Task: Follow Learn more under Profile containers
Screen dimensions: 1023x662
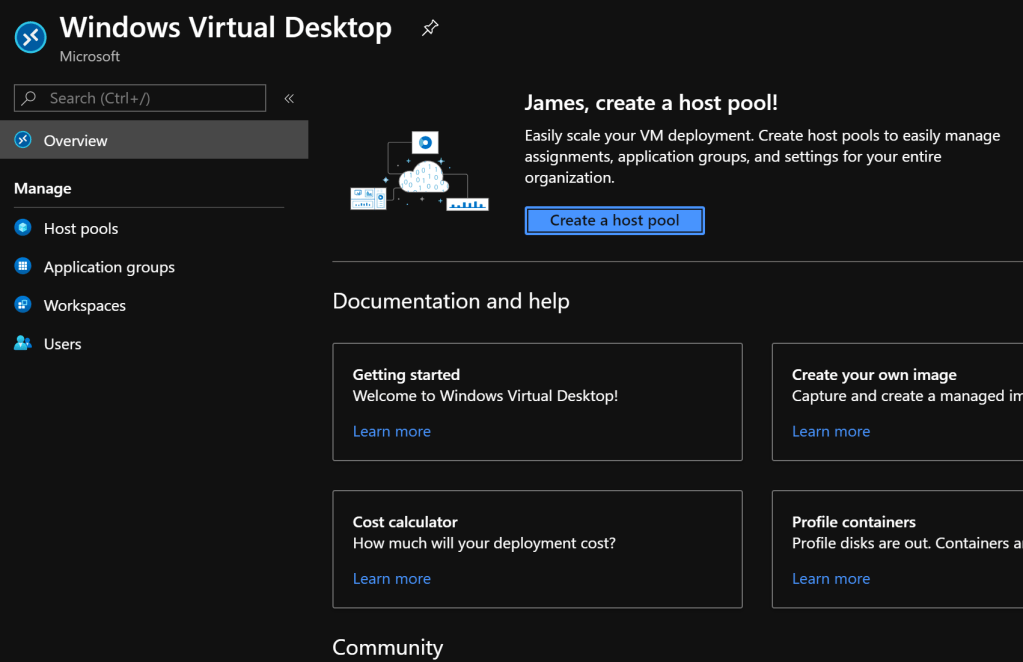Action: (x=831, y=578)
